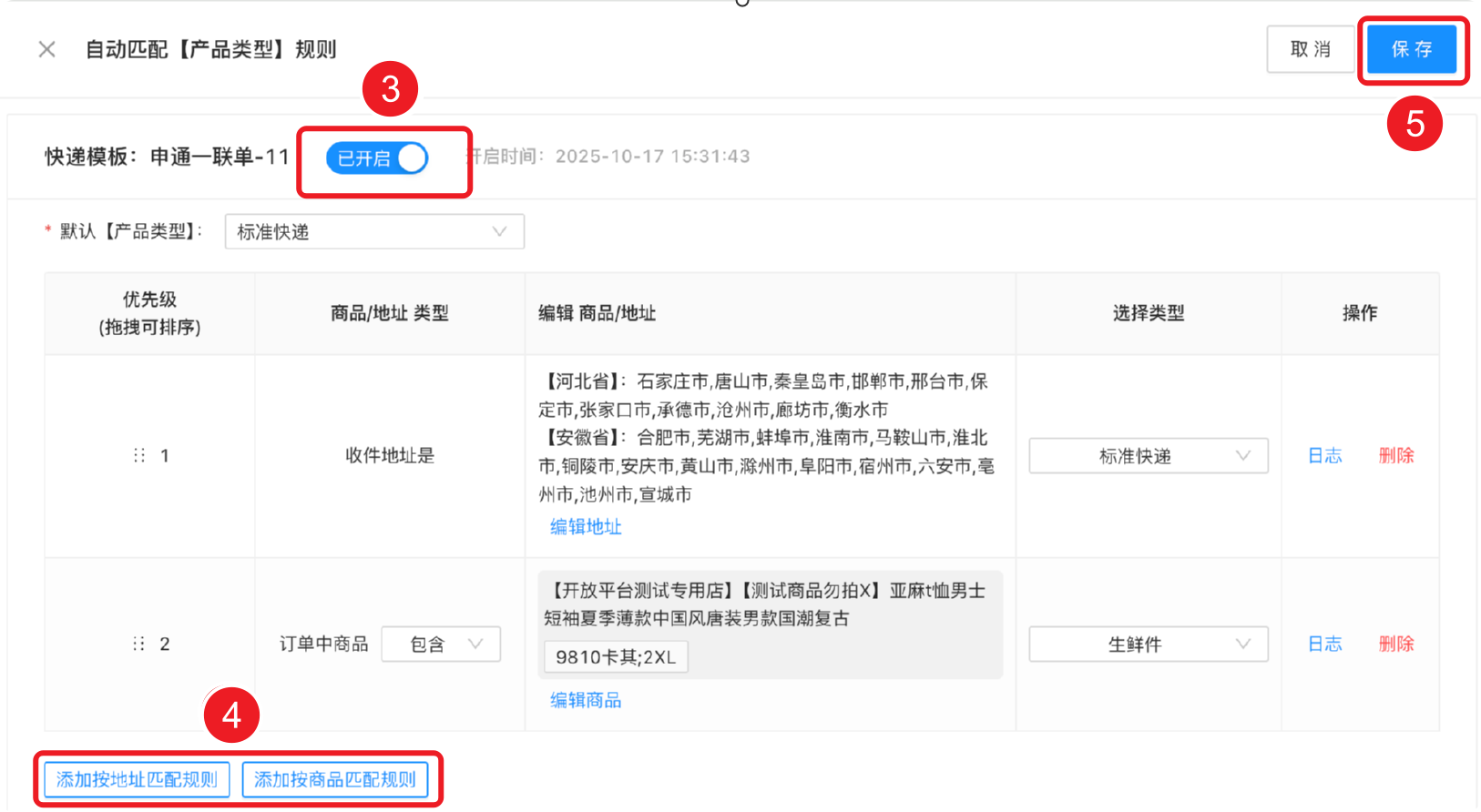Close the auto-match rule dialog with X
Screen dimensions: 1481x812
pos(47,49)
